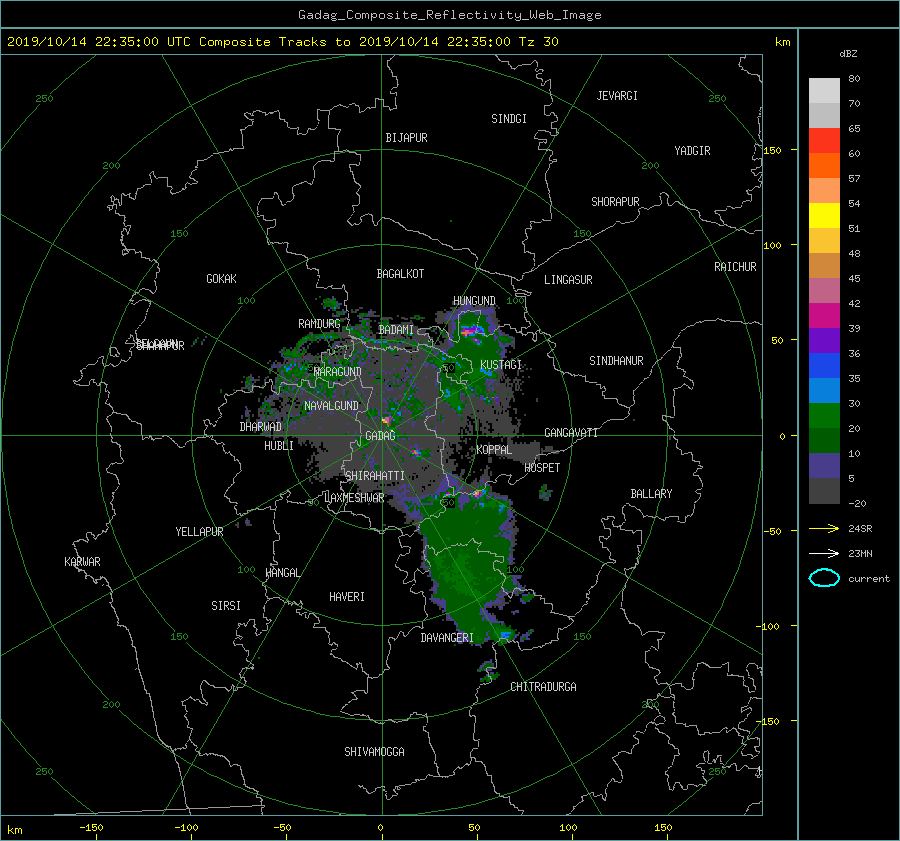The image size is (900, 841).
Task: Click the HAVERI city label
Action: tap(347, 597)
